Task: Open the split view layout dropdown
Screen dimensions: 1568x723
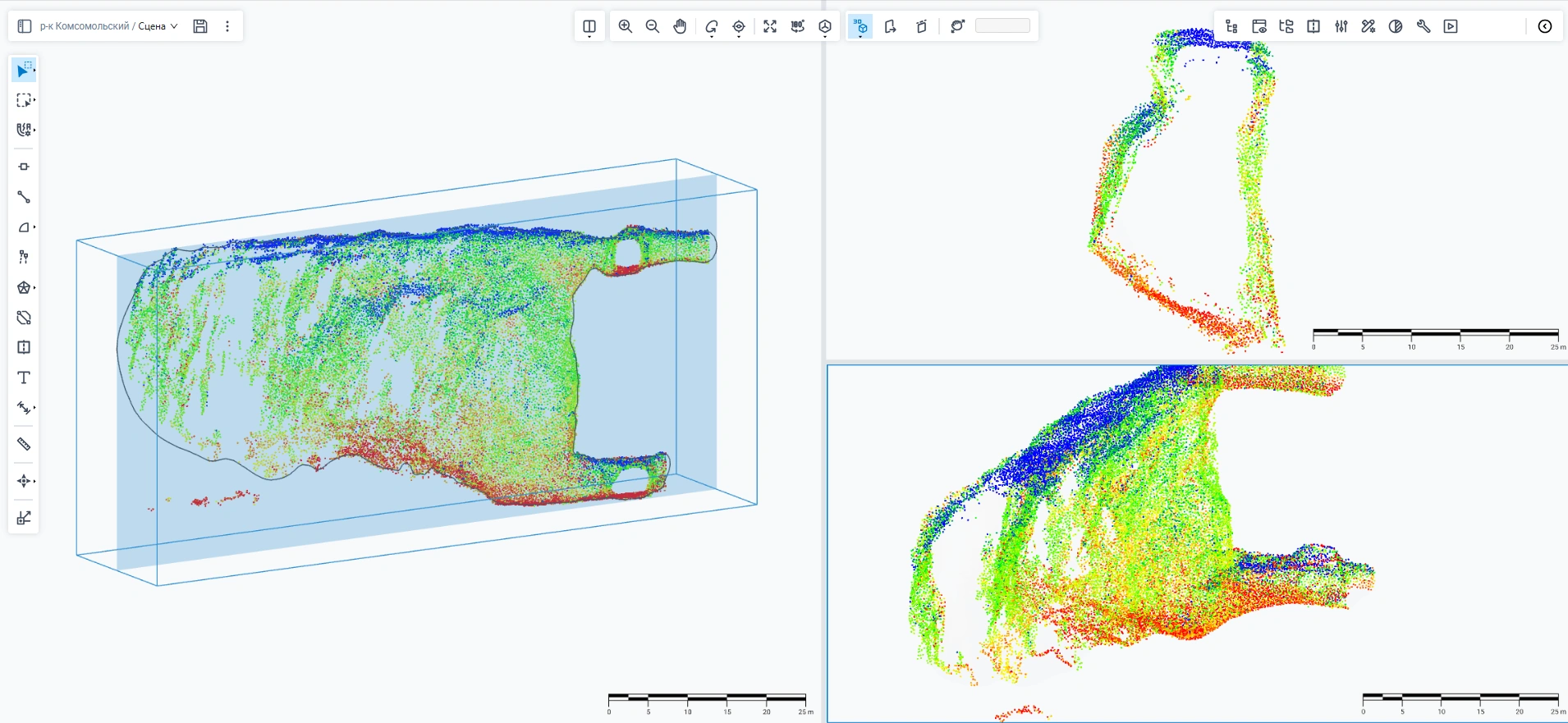Action: click(589, 27)
